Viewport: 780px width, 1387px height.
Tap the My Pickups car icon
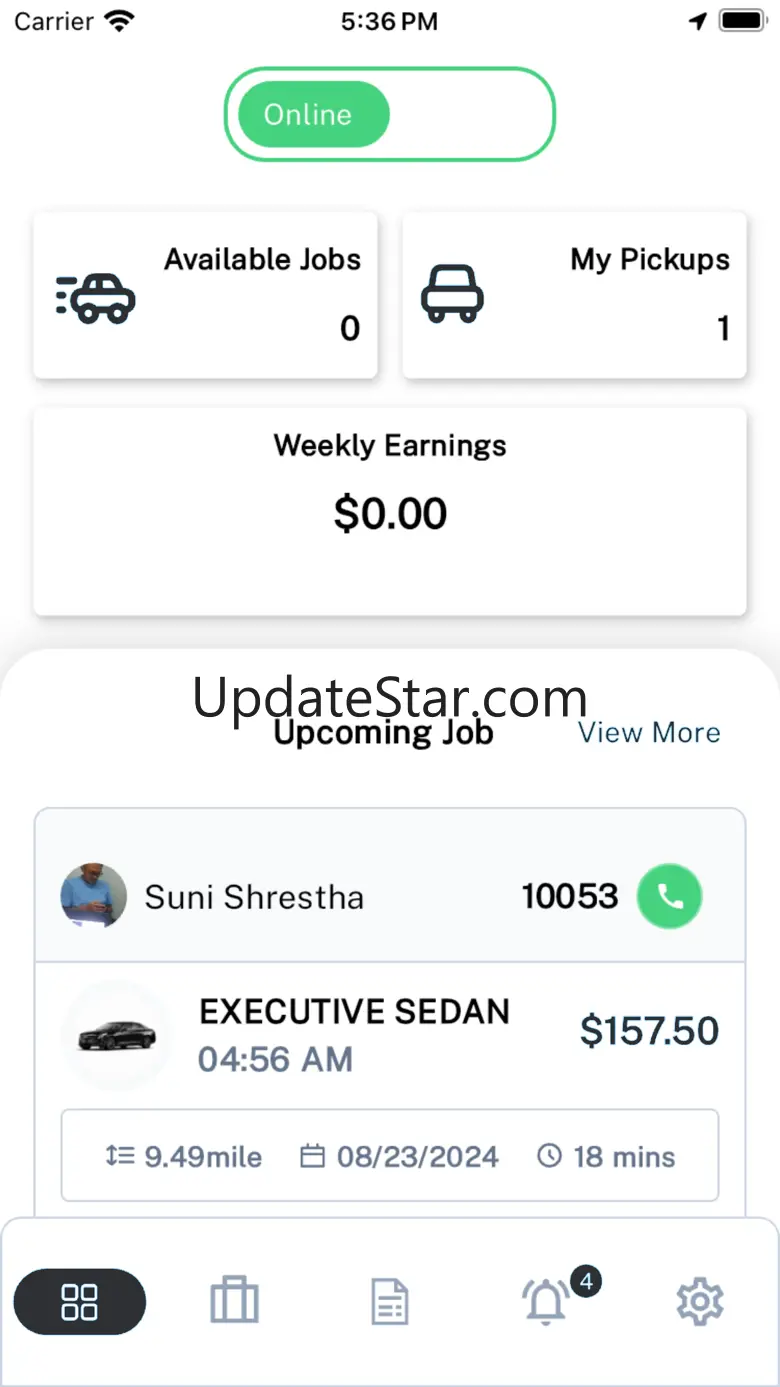[x=452, y=294]
